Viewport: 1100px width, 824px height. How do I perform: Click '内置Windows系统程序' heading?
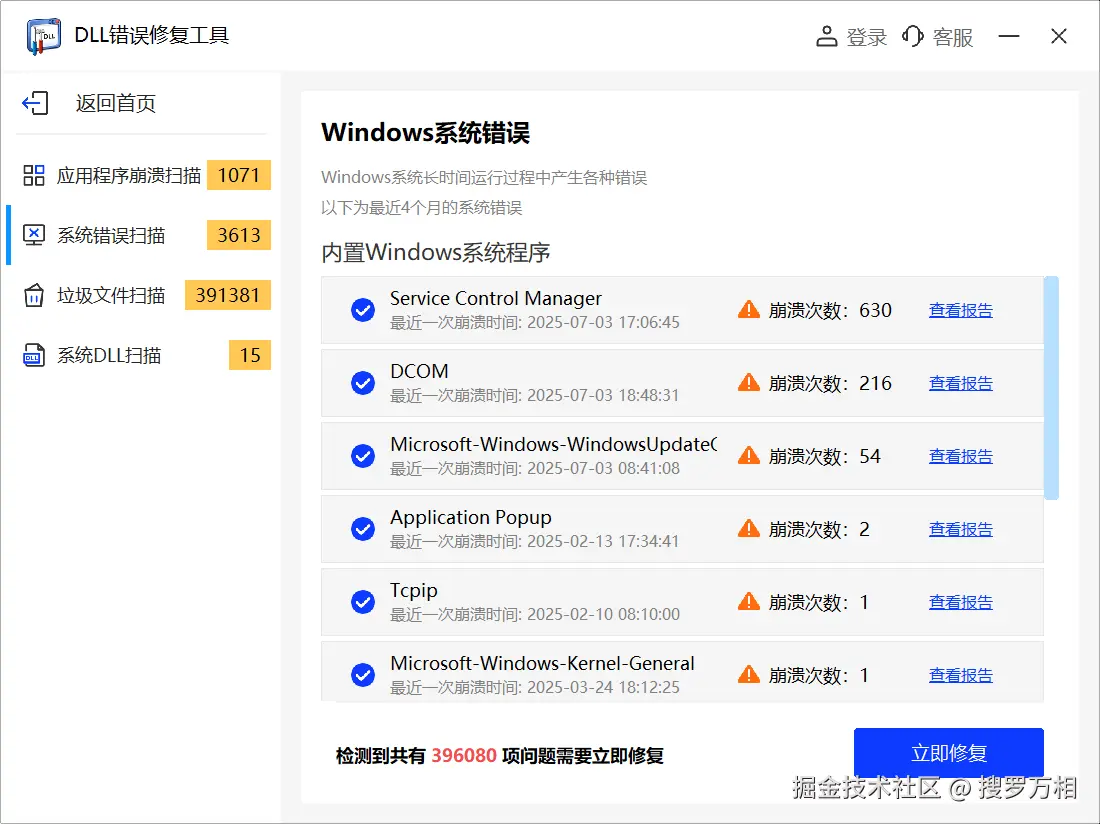pos(435,252)
